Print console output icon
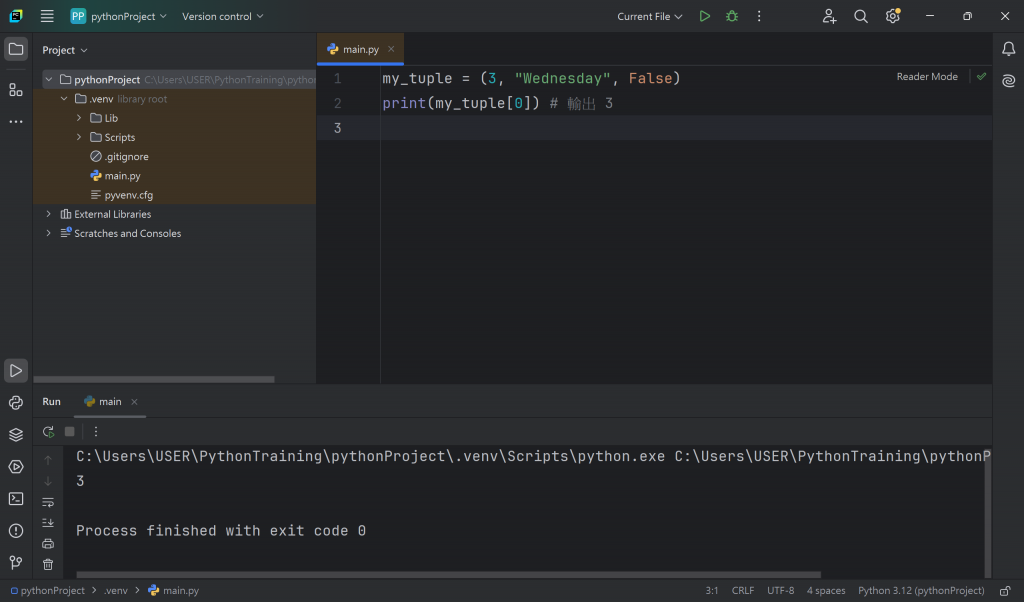1024x602 pixels. click(x=48, y=544)
